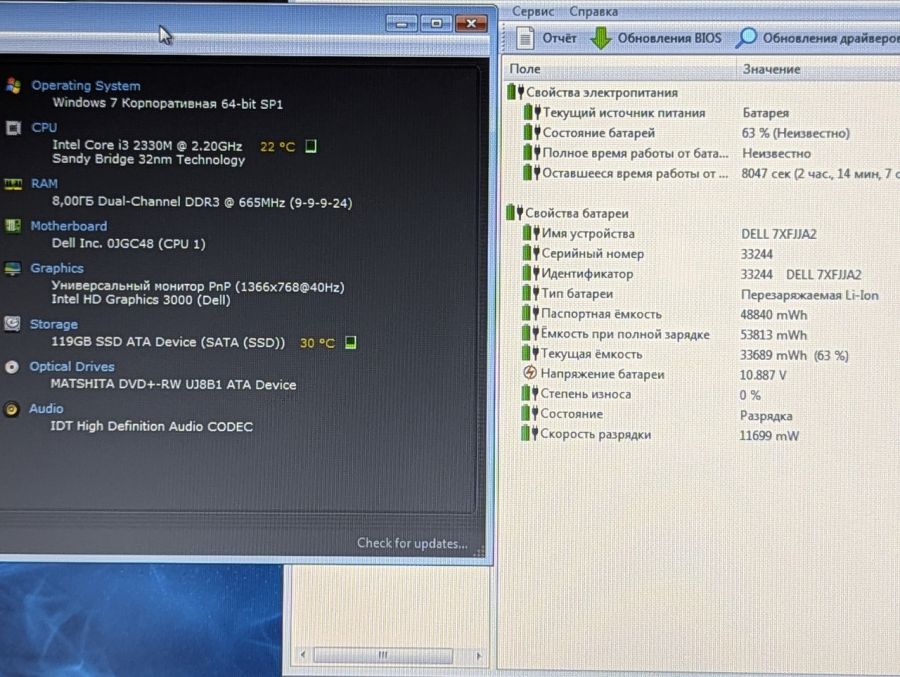Click the Windows flag Operating System icon
This screenshot has height=677, width=900.
coord(14,86)
